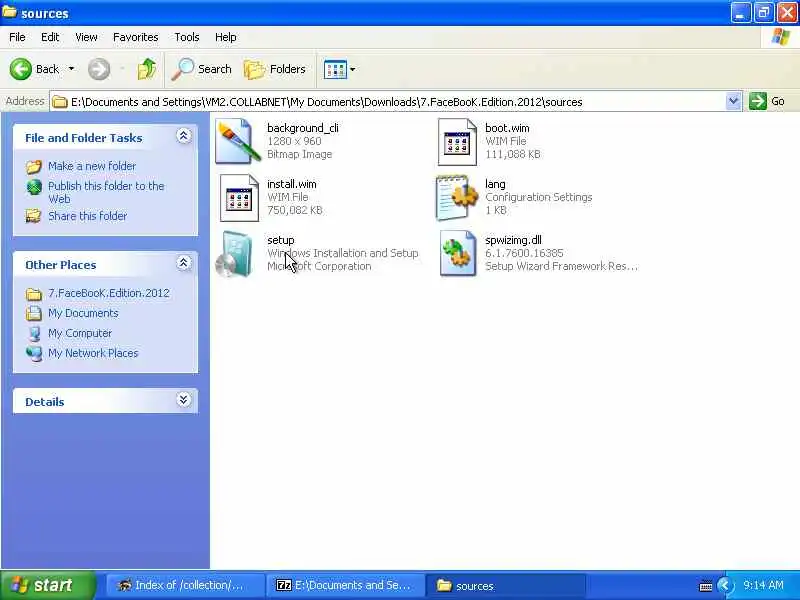Switch to 7-Zip E:\Documents taskbar window
The image size is (800, 600).
pos(345,585)
